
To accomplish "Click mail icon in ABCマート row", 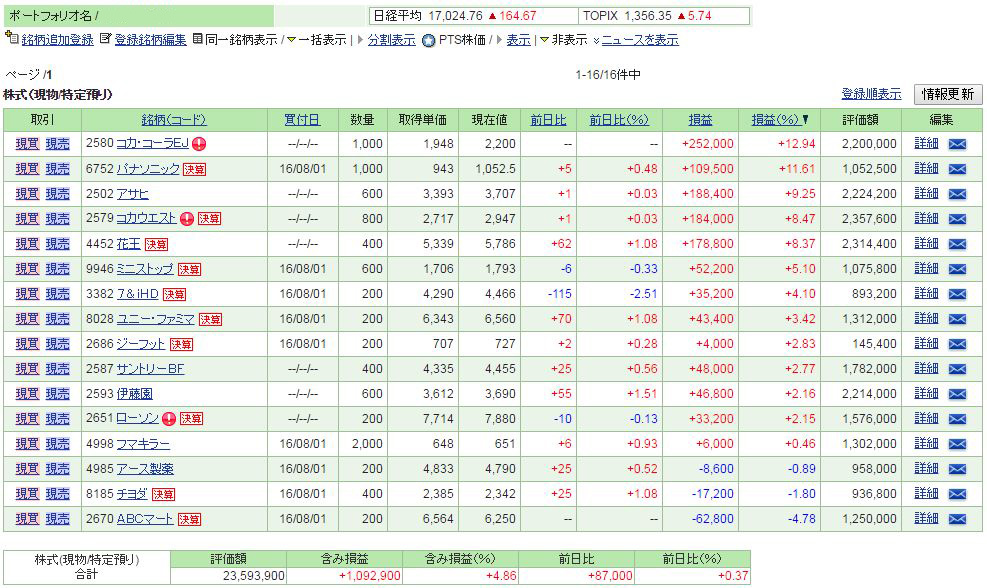I will click(x=957, y=519).
